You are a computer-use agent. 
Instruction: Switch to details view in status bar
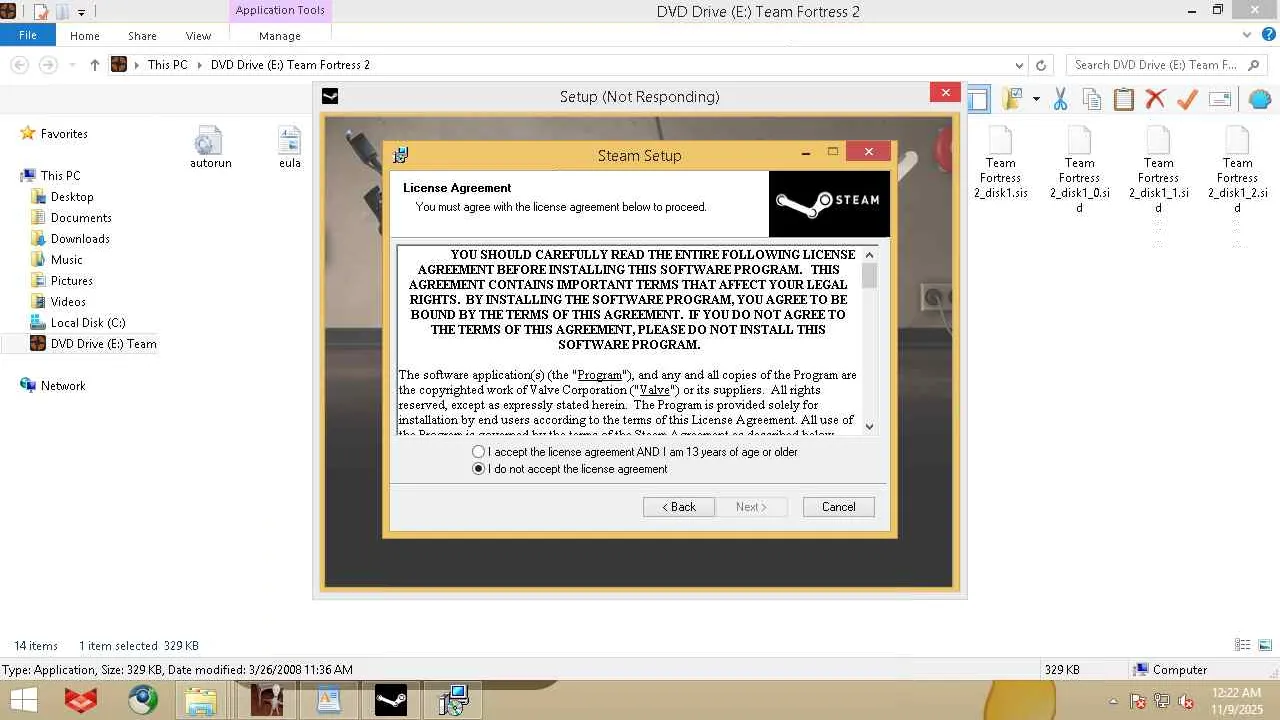[x=1243, y=646]
